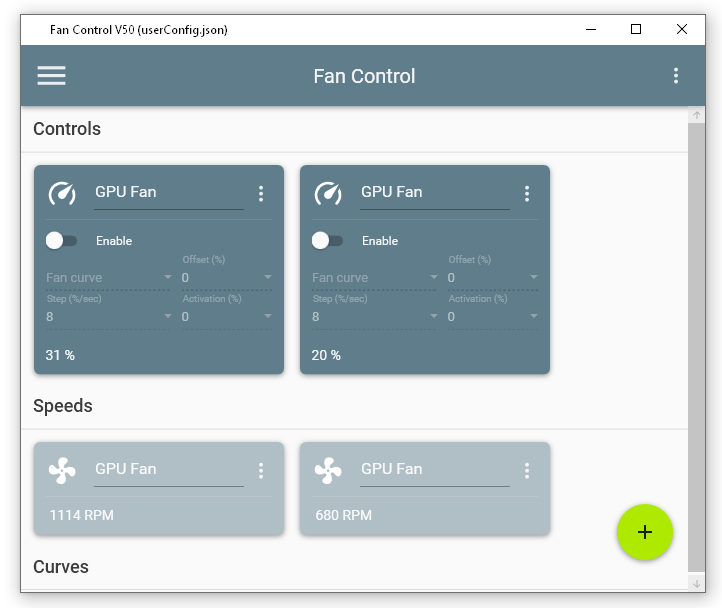
Task: Open Activation (%) dropdown on 31 % card
Action: tap(227, 317)
